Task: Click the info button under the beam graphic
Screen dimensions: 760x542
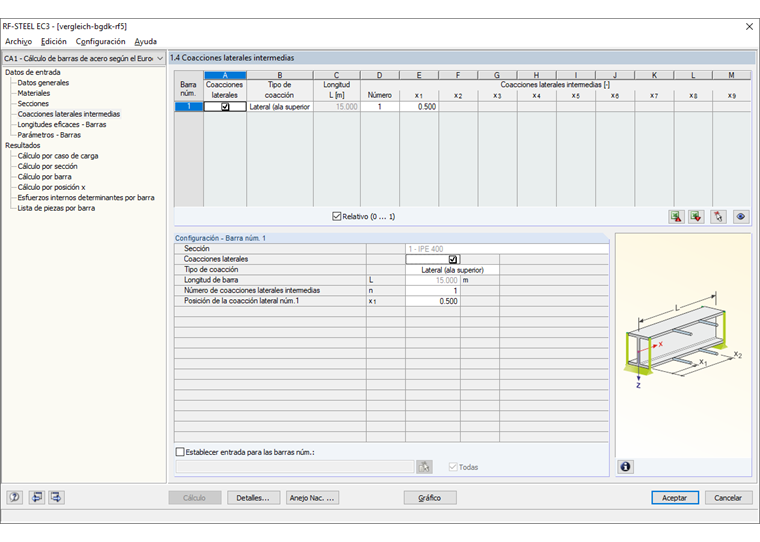Action: tap(625, 467)
